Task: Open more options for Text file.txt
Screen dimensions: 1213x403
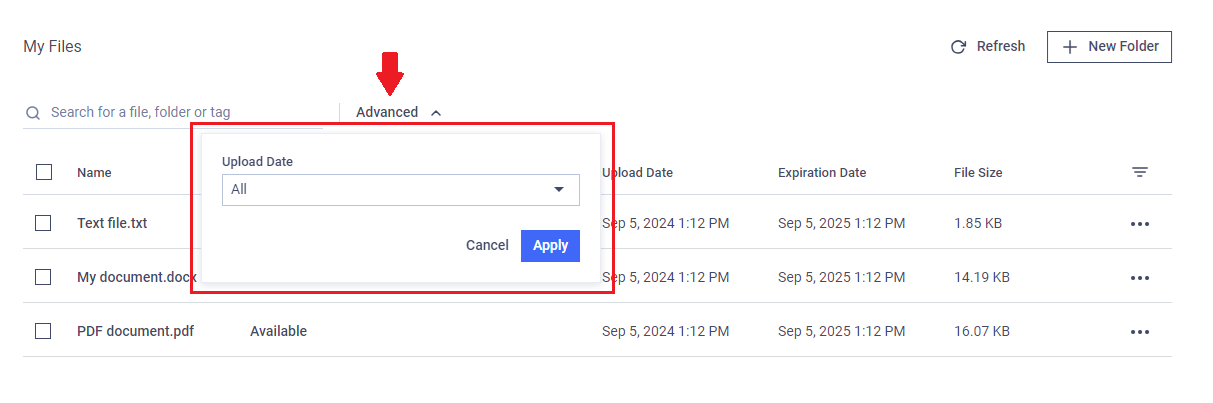Action: (1139, 224)
